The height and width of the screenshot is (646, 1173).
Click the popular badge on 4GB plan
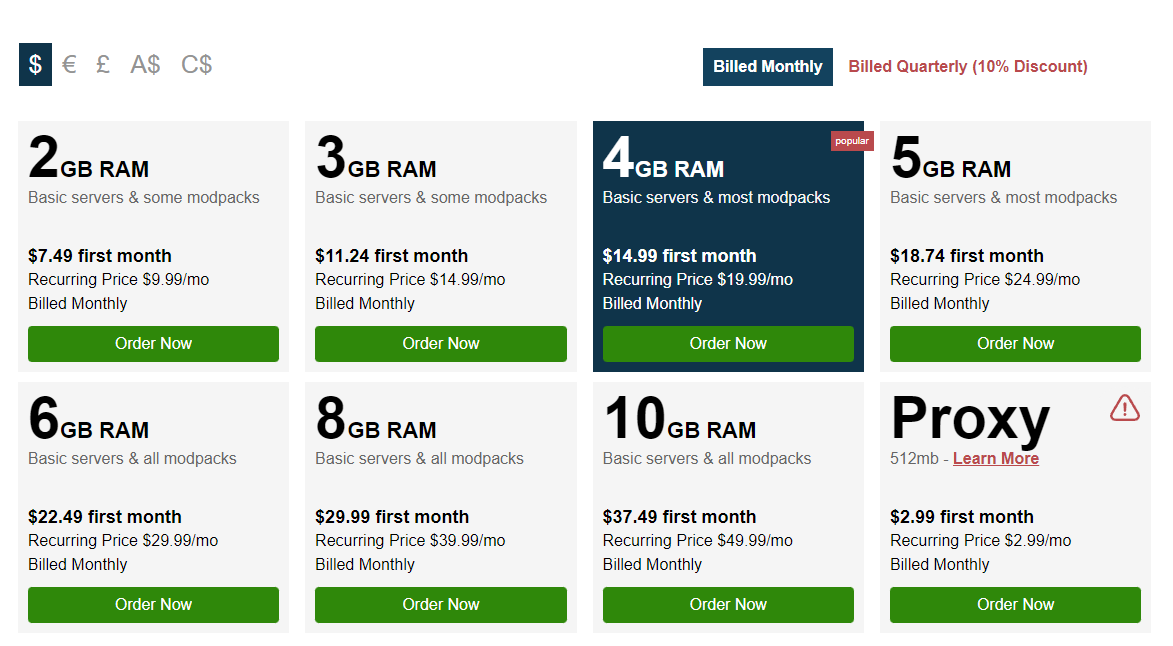(852, 141)
